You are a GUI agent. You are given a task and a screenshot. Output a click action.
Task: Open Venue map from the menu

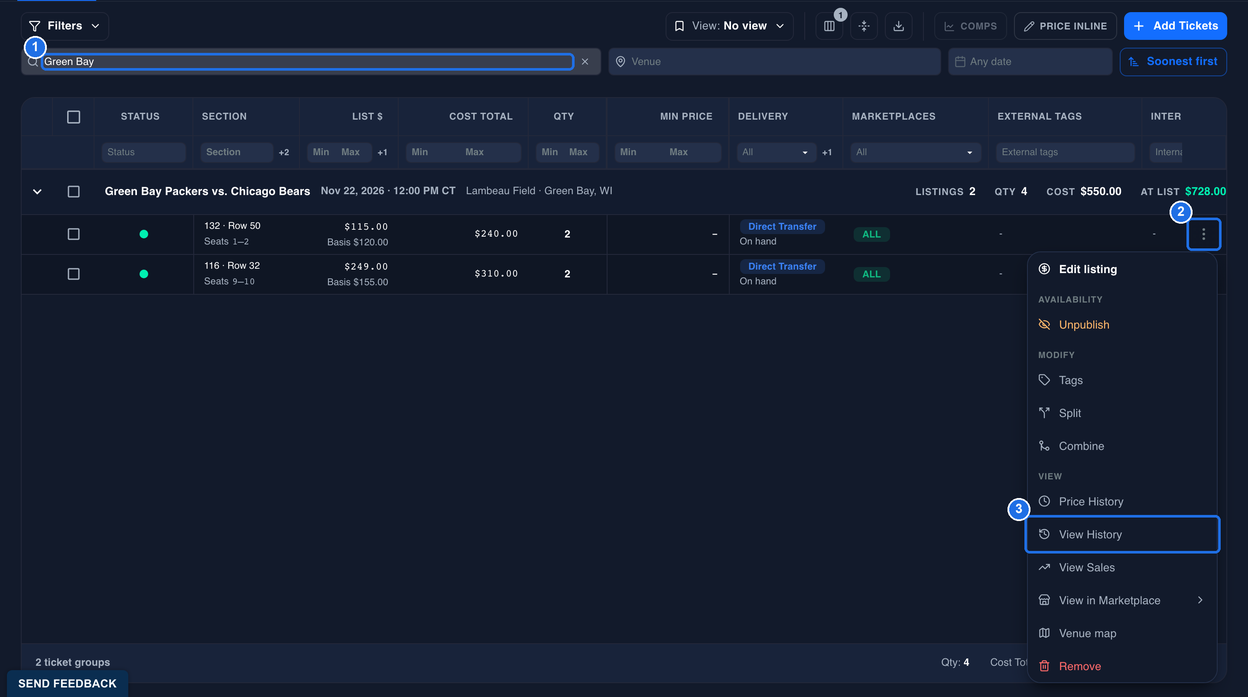(x=1122, y=634)
